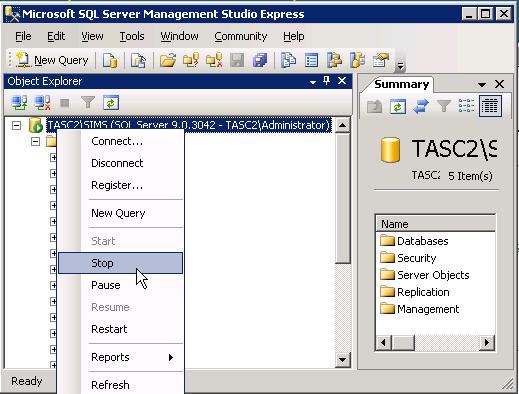Viewport: 519px width, 394px height.
Task: Open the Tools menu
Action: pos(132,36)
